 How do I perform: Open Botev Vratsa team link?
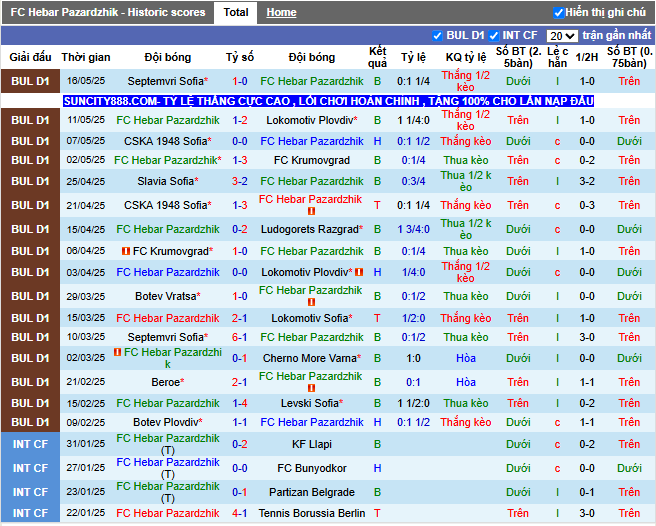click(x=168, y=296)
